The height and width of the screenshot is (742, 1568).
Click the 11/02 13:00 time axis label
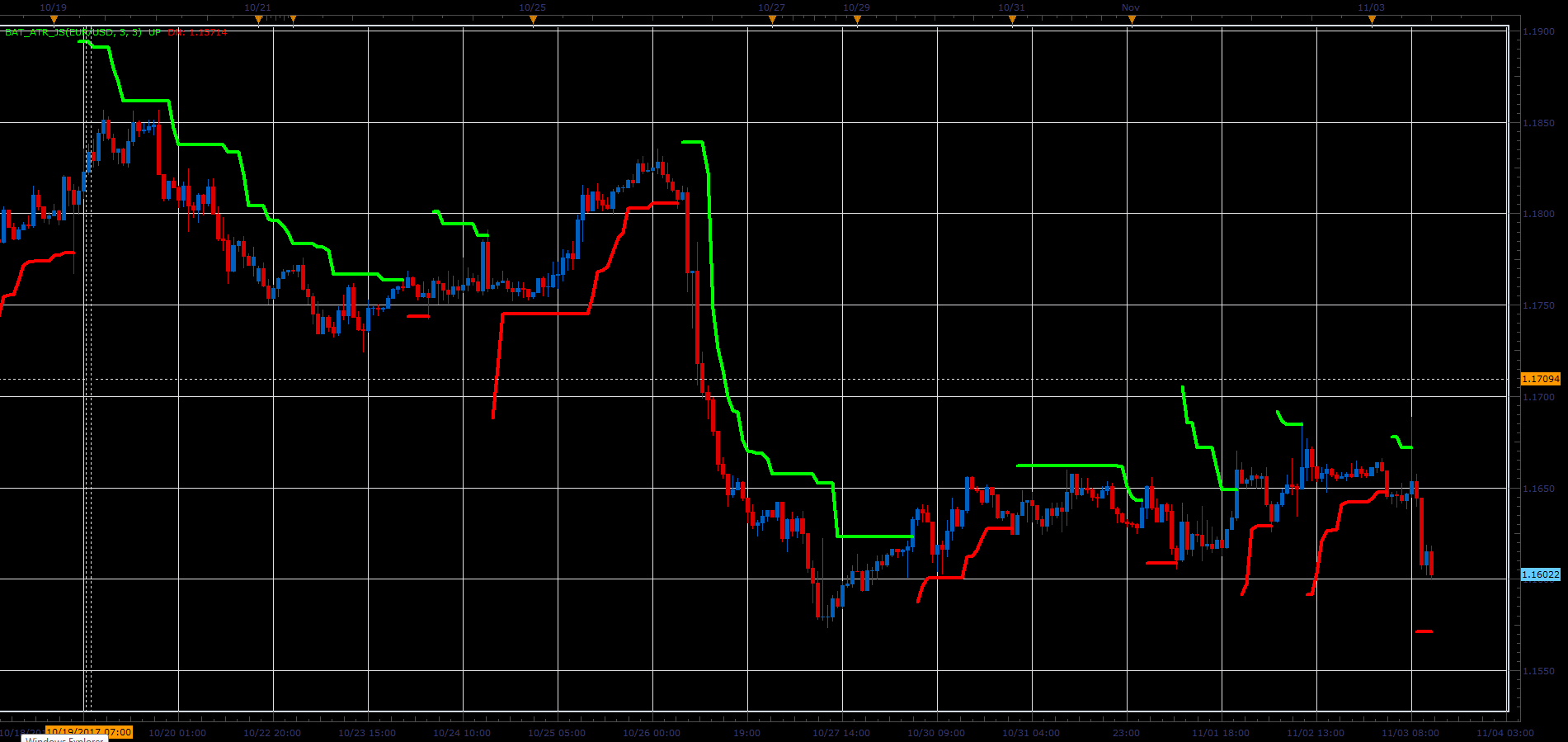1316,733
